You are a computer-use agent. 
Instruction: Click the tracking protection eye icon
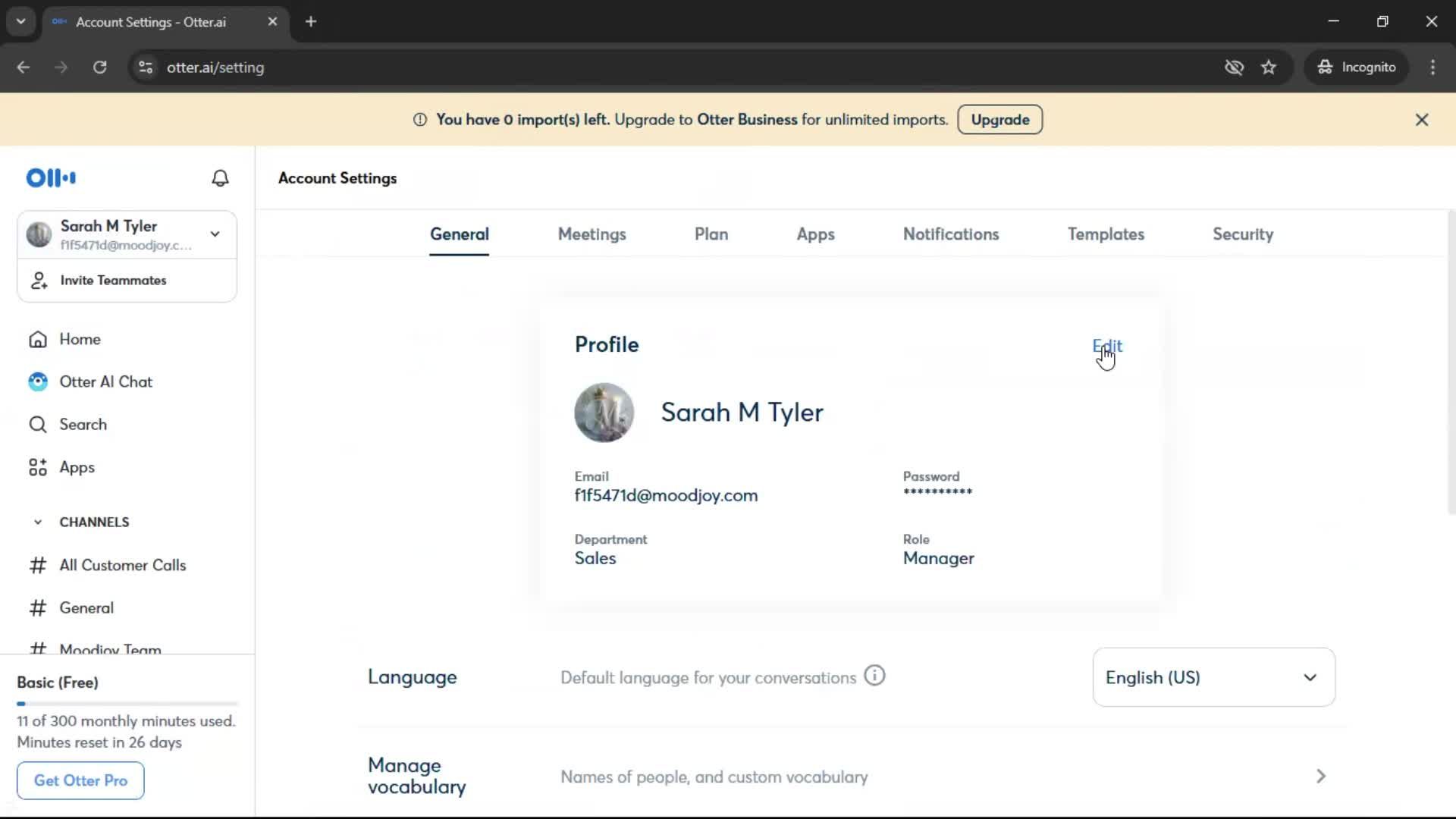coord(1235,67)
